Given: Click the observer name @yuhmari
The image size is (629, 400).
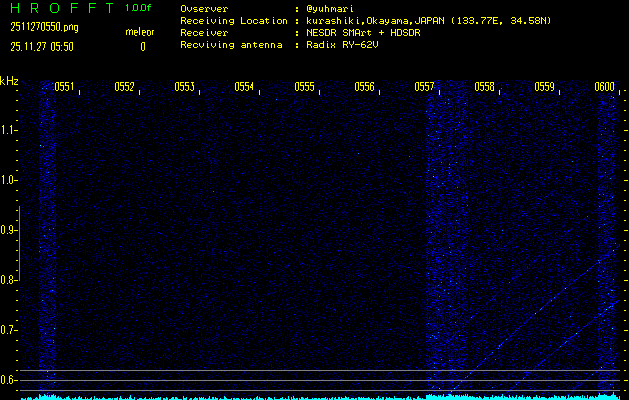Looking at the screenshot, I should coord(330,9).
